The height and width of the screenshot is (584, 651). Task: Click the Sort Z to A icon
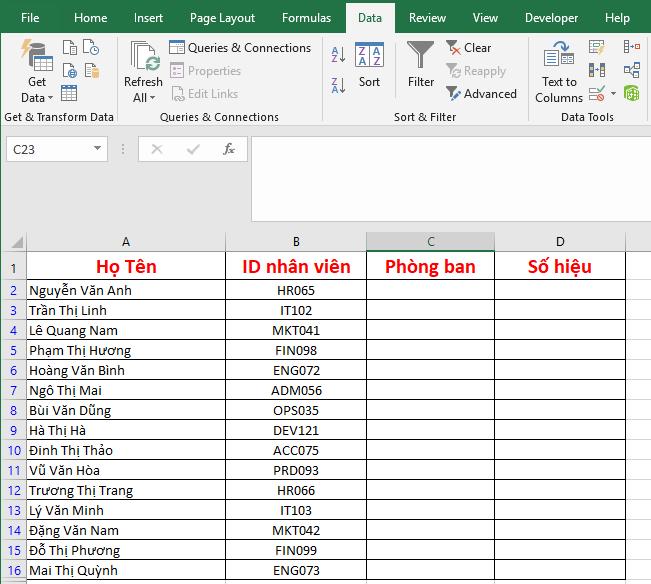click(338, 85)
